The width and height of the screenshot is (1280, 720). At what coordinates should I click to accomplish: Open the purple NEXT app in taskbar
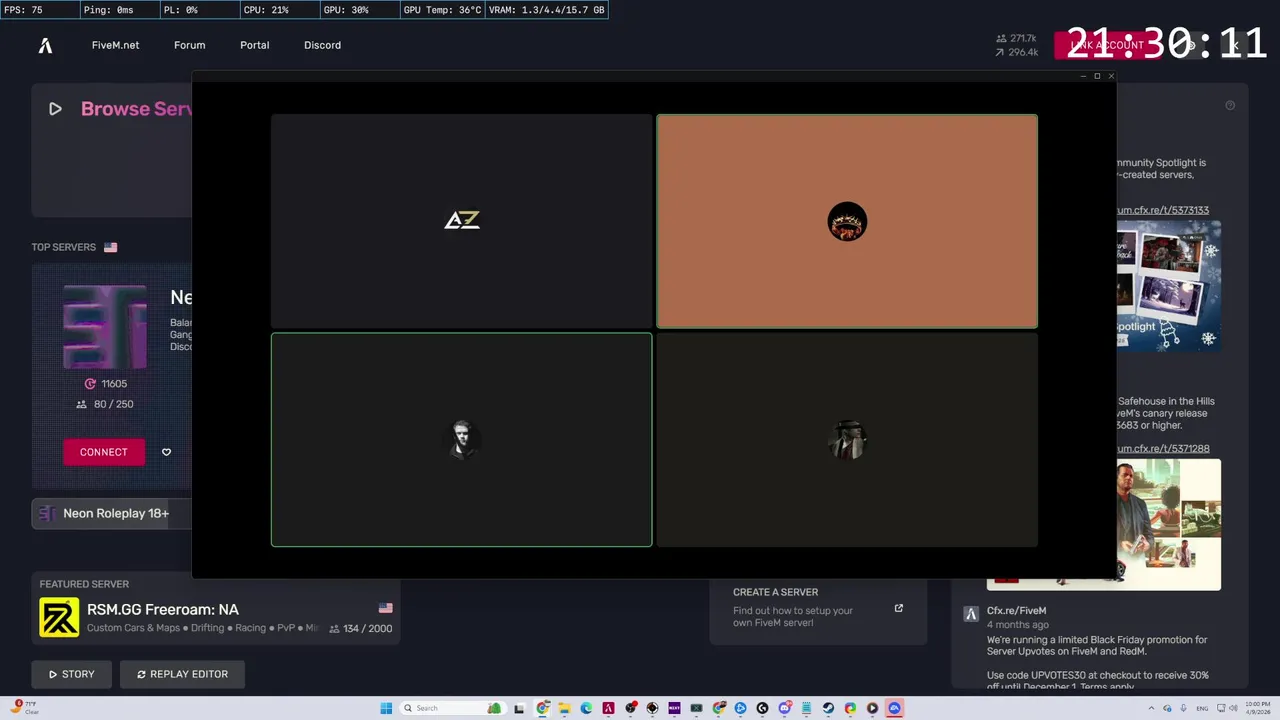674,708
